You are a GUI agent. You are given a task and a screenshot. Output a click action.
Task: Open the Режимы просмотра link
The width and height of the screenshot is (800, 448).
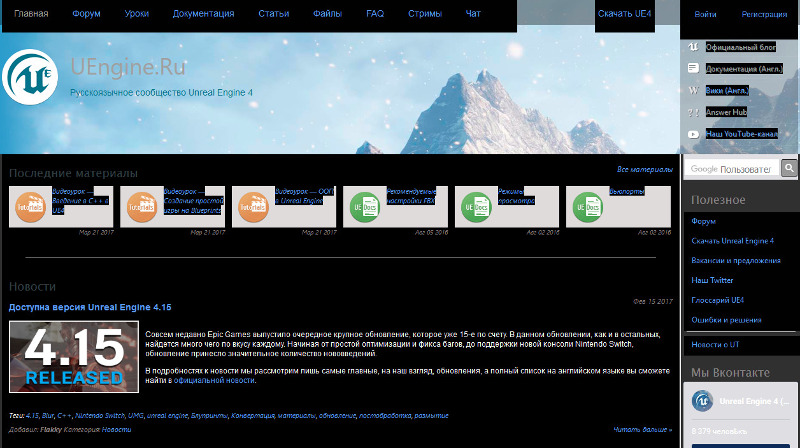pyautogui.click(x=516, y=196)
